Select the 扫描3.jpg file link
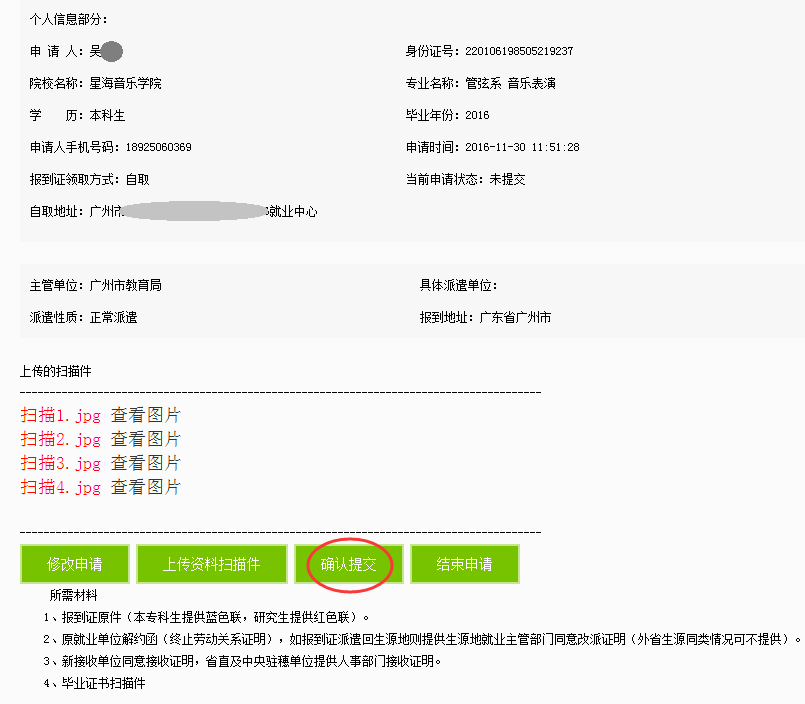805x704 pixels. [61, 463]
